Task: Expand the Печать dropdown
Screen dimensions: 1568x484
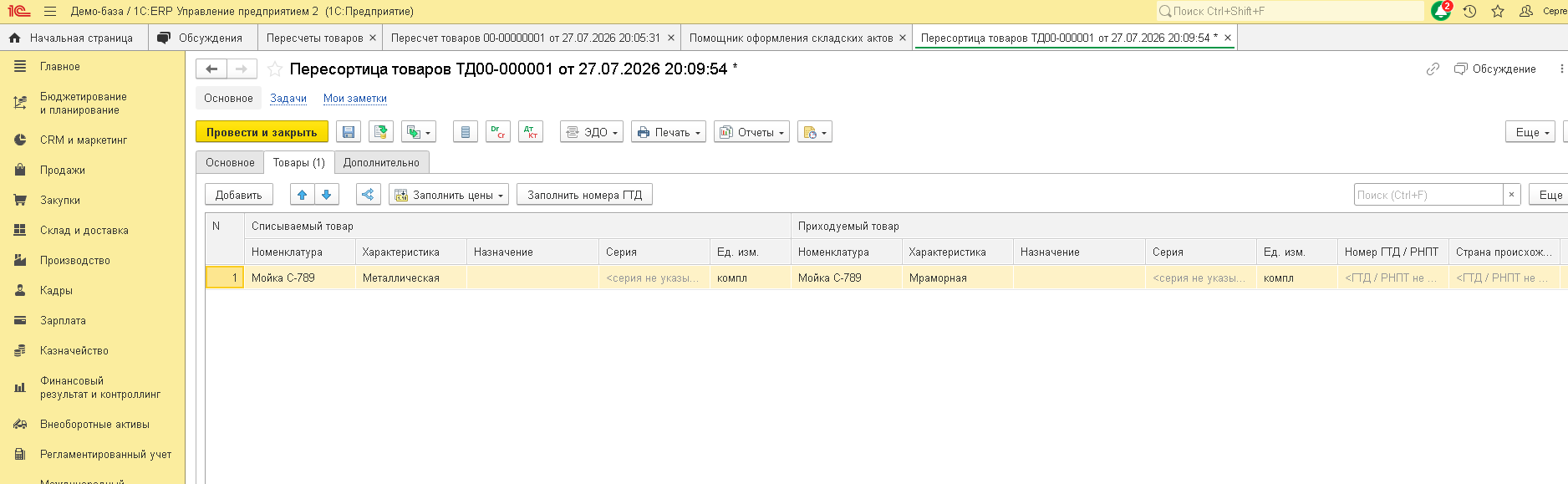Action: pyautogui.click(x=669, y=132)
